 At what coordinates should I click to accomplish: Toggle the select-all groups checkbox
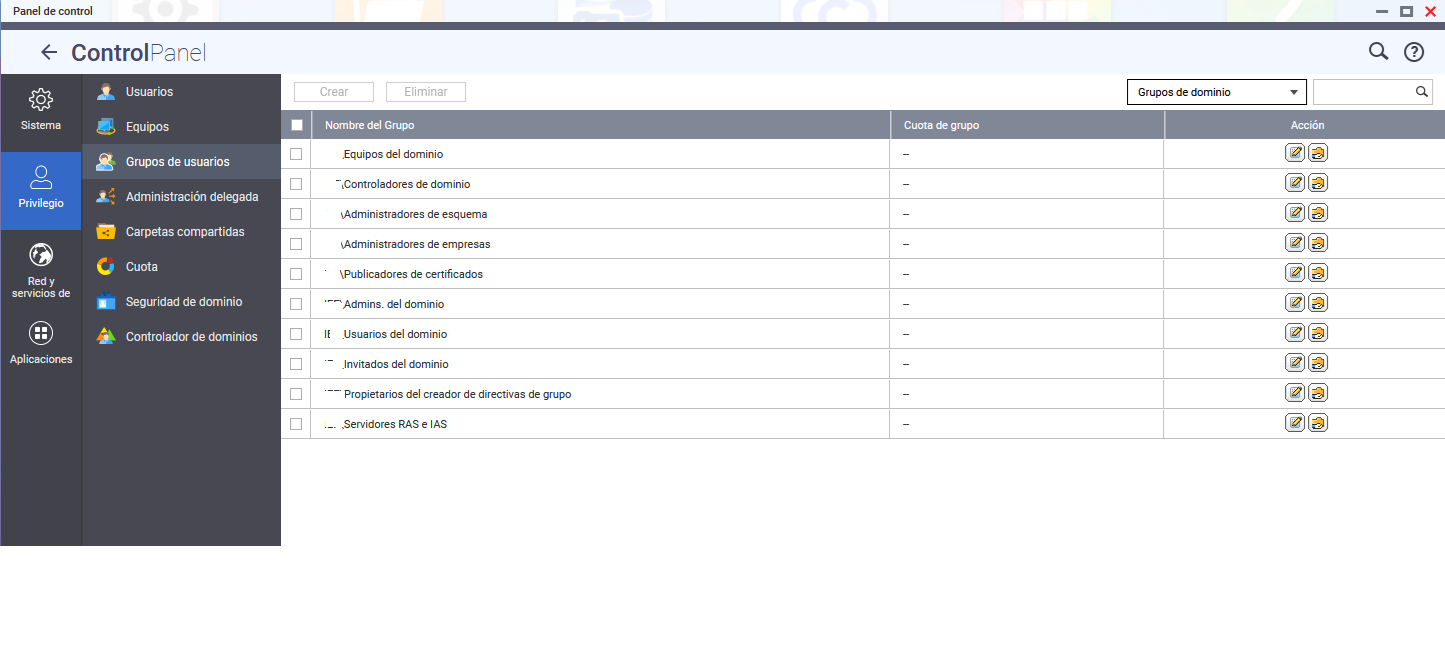(296, 125)
